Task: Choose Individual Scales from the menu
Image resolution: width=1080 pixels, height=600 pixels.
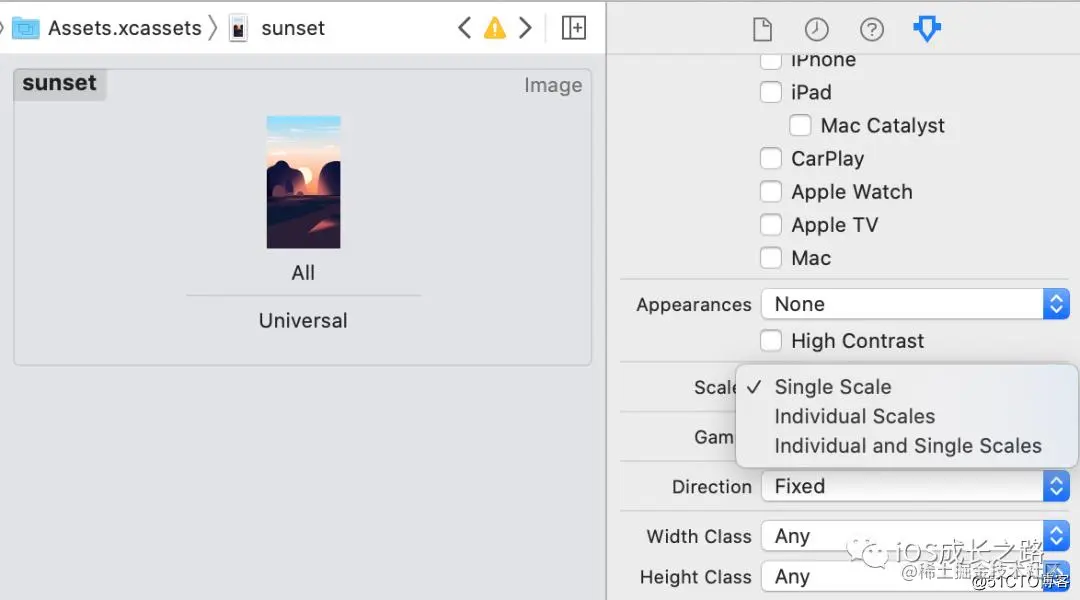Action: point(854,417)
